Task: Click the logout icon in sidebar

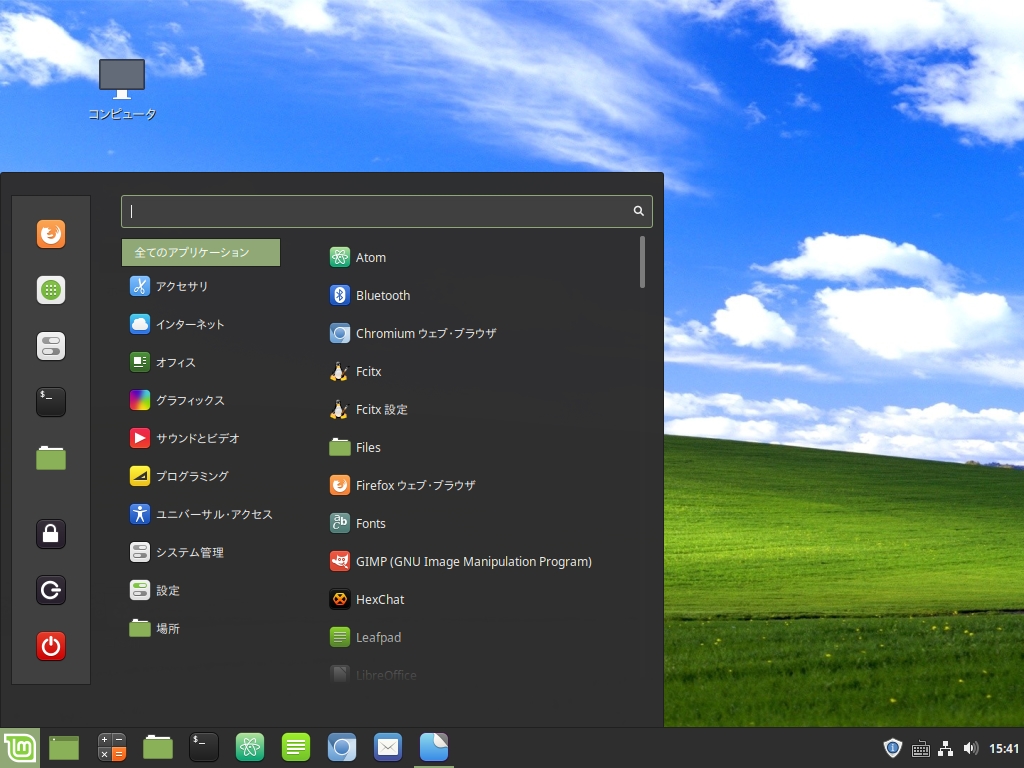Action: pos(51,590)
